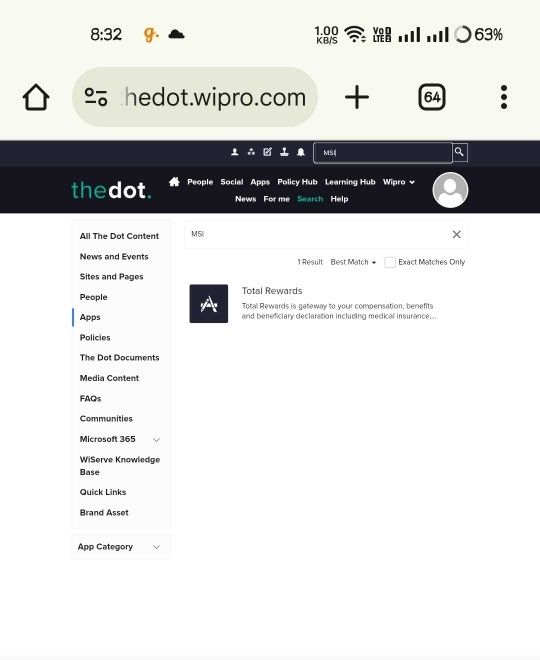
Task: Expand the App Category panel
Action: 121,547
